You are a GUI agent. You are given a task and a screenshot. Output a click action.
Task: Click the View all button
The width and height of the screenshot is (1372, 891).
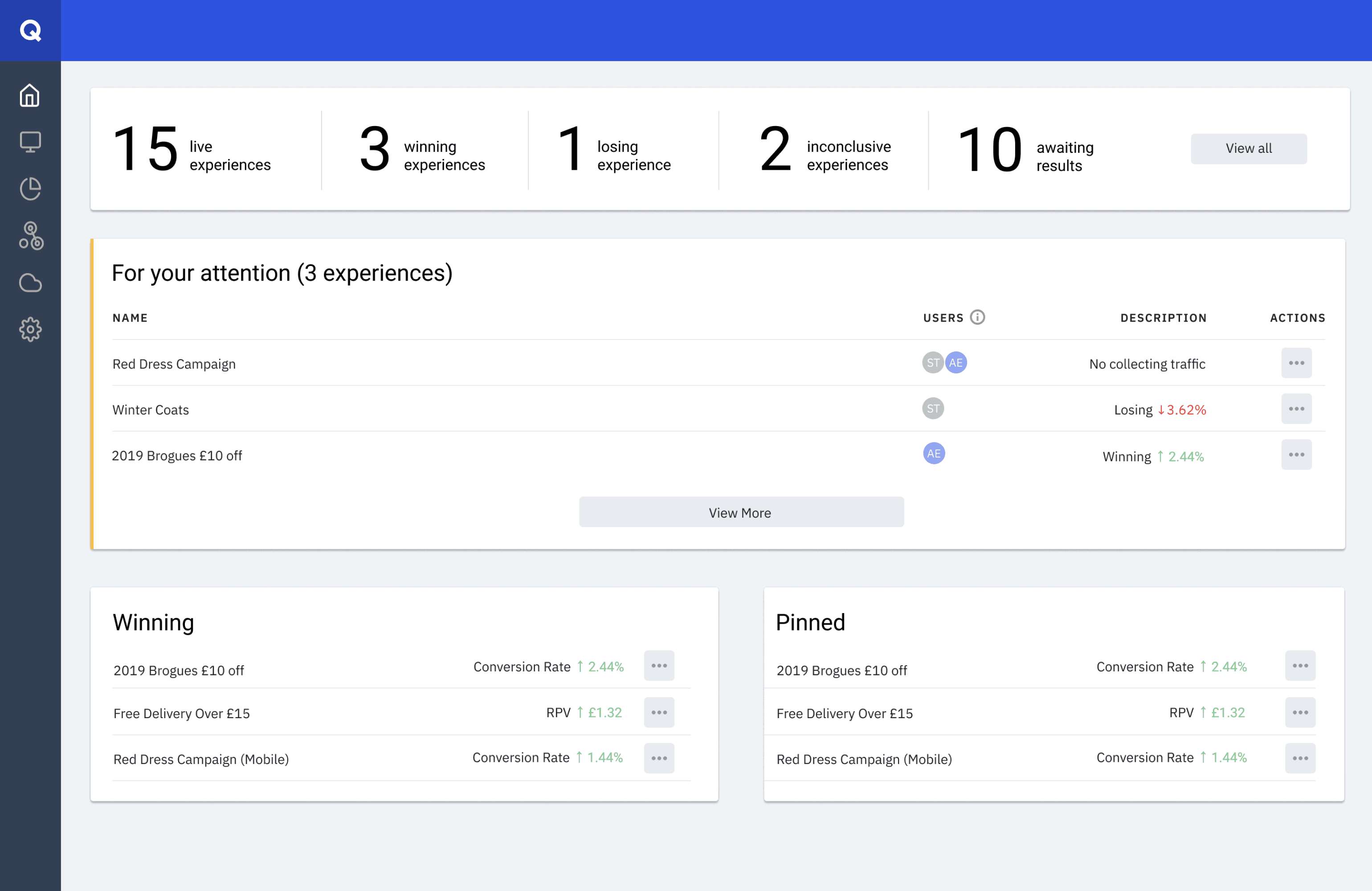click(1248, 148)
